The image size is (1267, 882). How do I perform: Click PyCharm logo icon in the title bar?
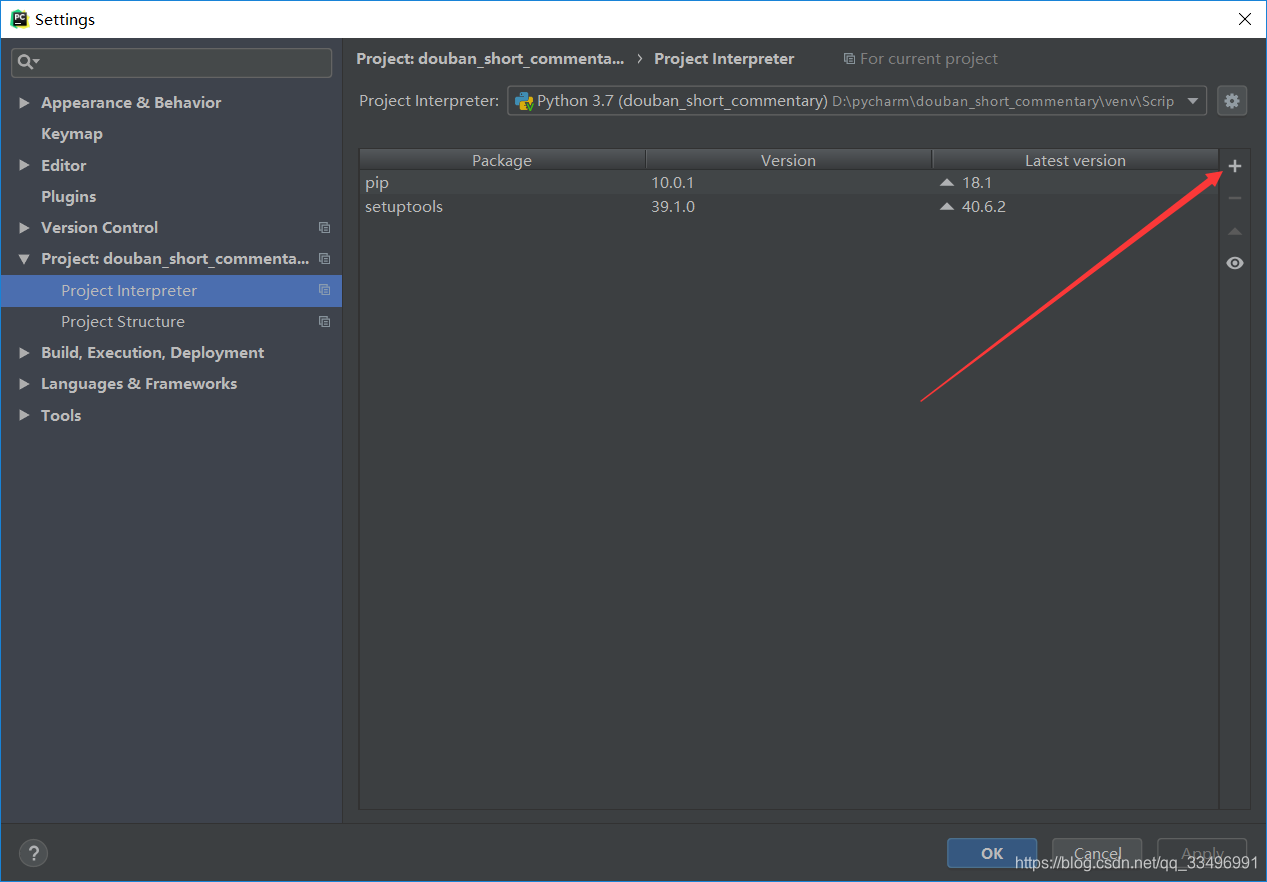click(19, 19)
